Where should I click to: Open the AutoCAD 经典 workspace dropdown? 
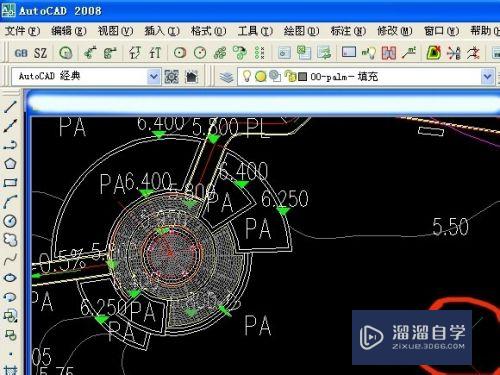(154, 77)
